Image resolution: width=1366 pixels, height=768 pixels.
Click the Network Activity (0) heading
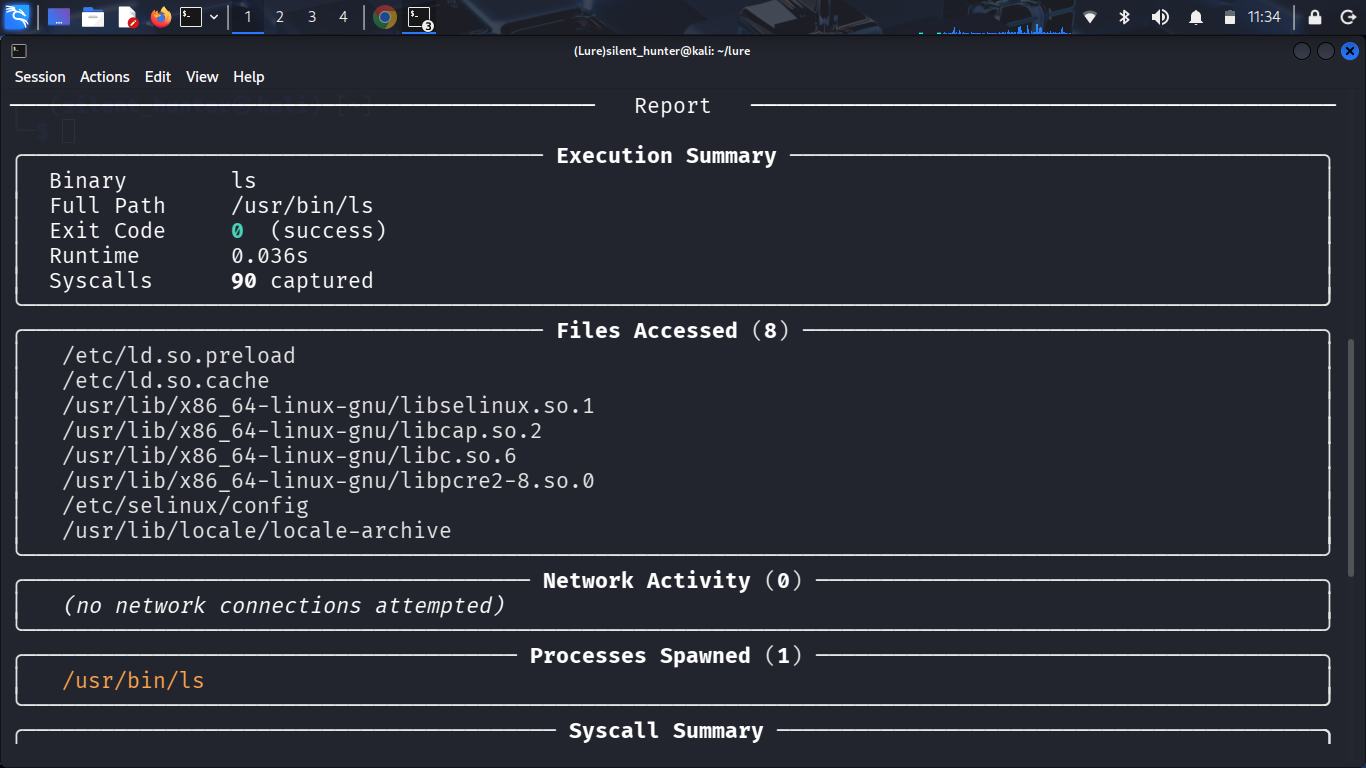673,581
